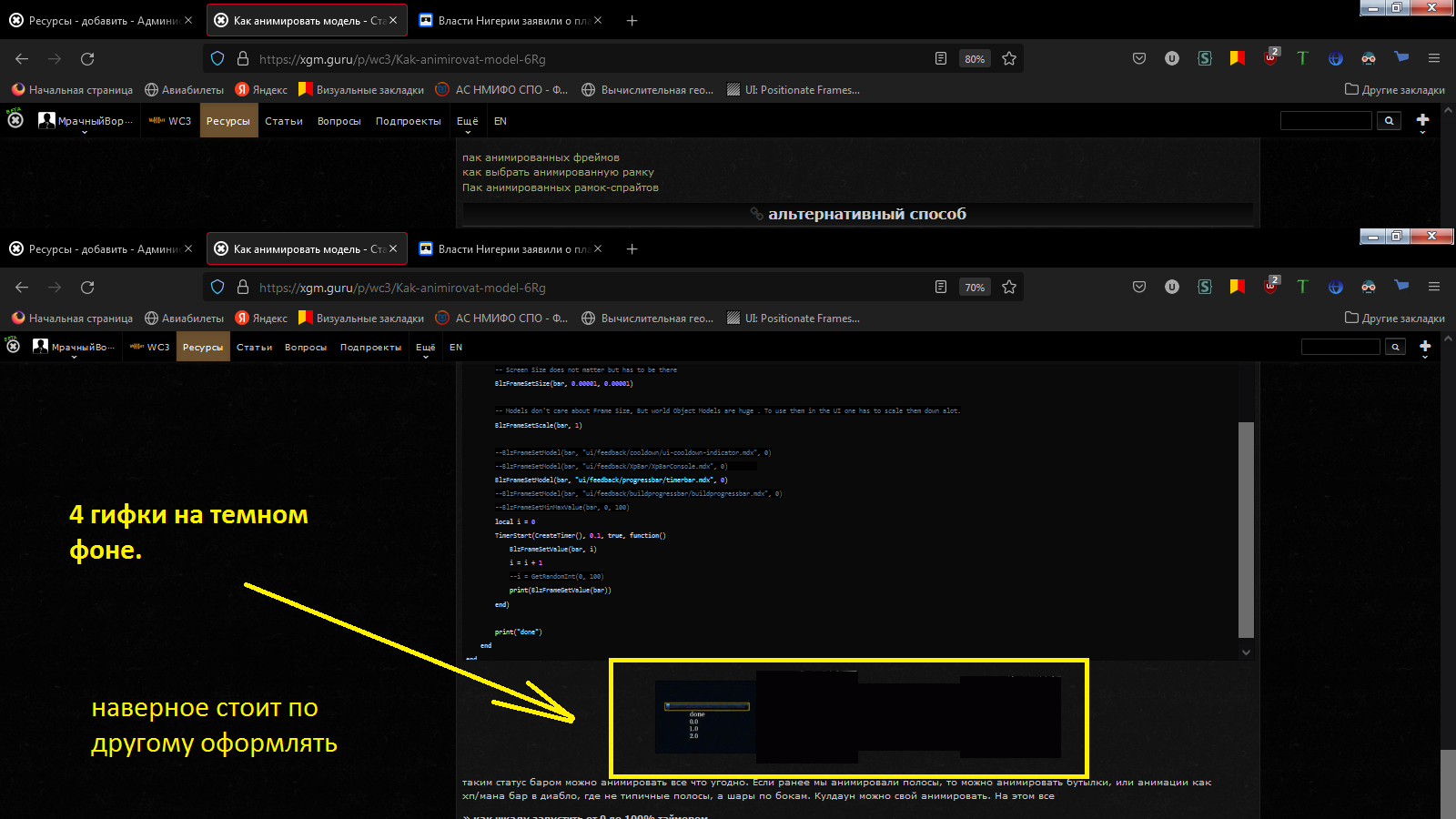
Task: Click the site search field in upper window
Action: point(1326,121)
